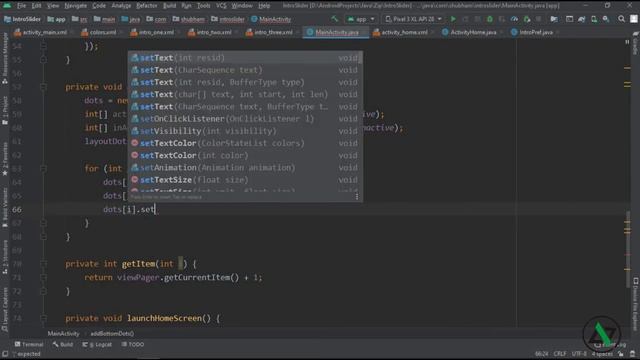The height and width of the screenshot is (360, 640).
Task: Click fold end marker at line 55
Action: tap(43, 60)
